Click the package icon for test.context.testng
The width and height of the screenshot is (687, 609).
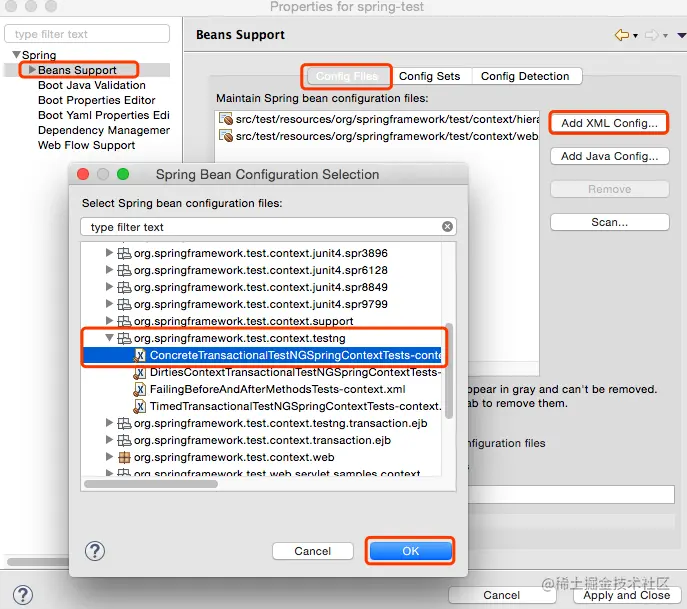click(124, 338)
